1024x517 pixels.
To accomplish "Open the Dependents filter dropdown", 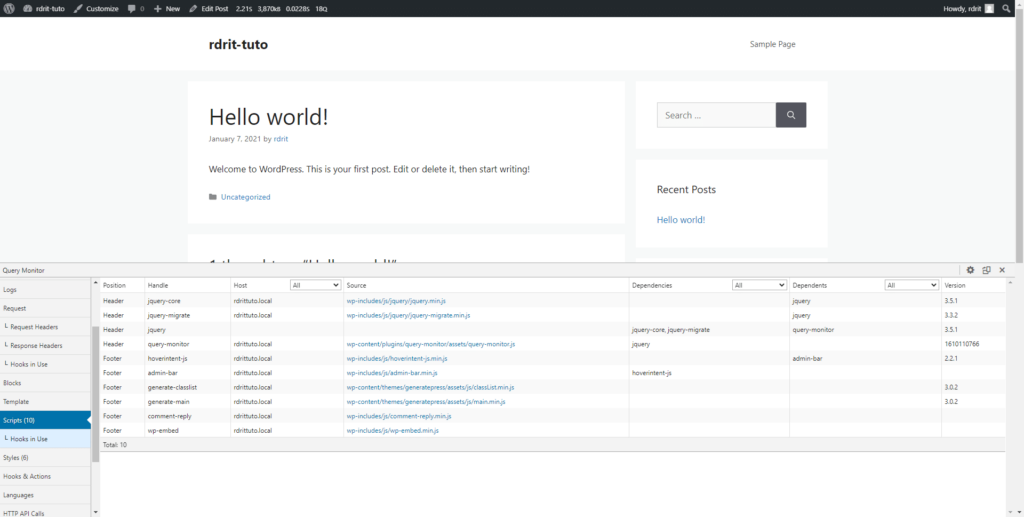I will (x=911, y=285).
